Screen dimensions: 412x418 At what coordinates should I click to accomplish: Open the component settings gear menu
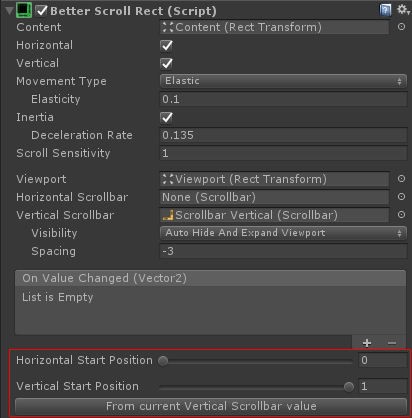403,9
